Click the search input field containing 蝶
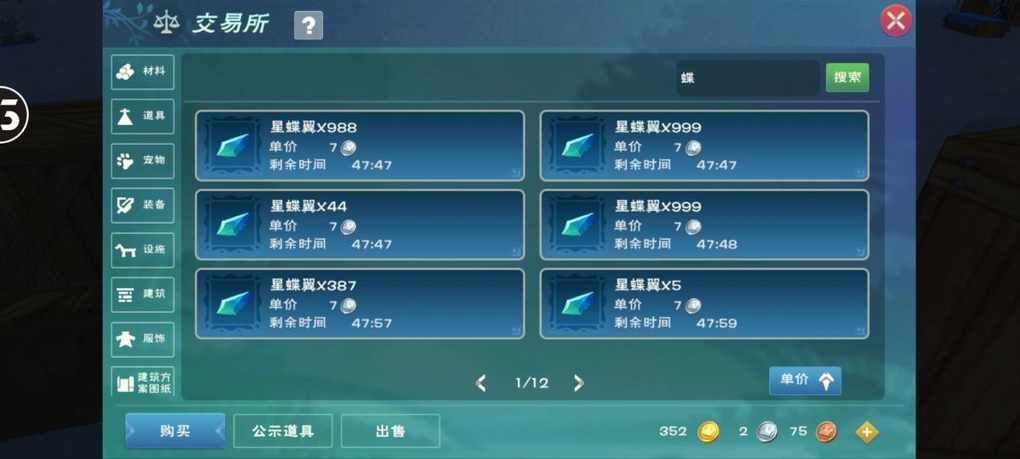Screen dimensions: 1020x459 coord(748,79)
